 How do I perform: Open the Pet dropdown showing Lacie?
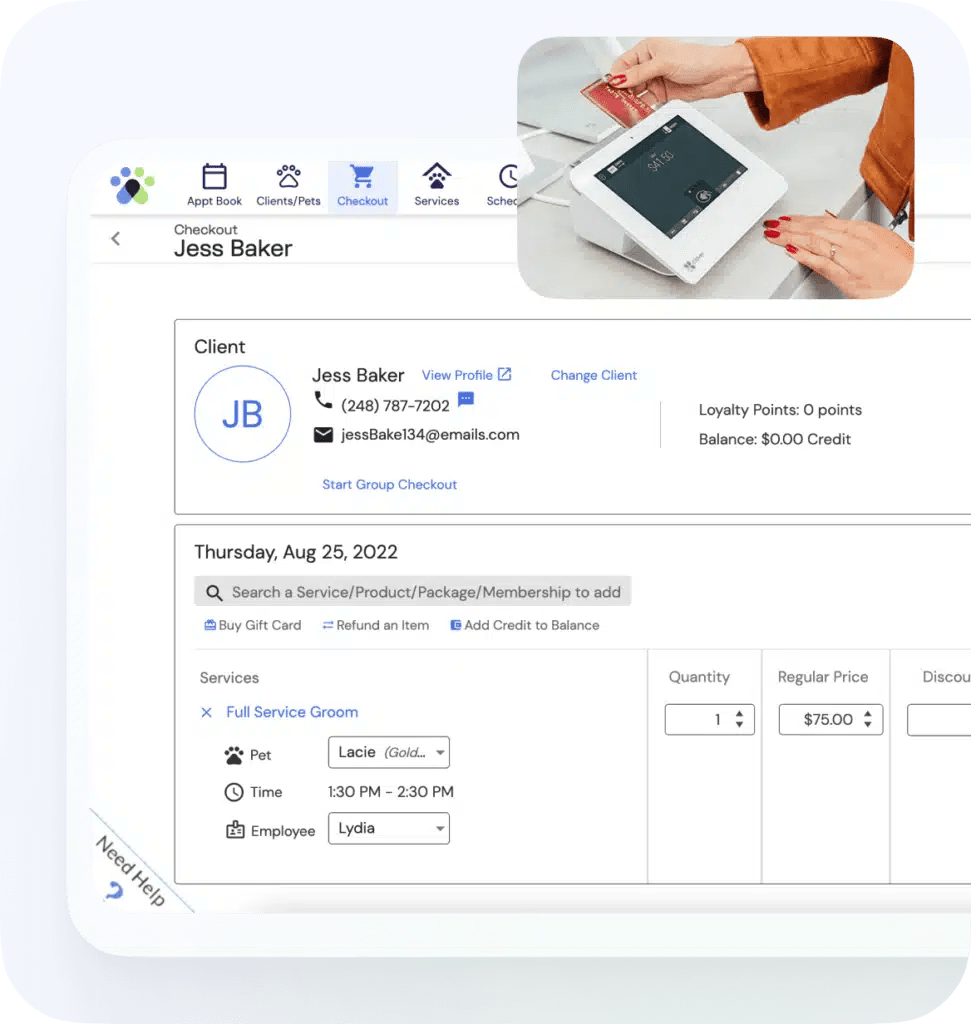pyautogui.click(x=389, y=752)
